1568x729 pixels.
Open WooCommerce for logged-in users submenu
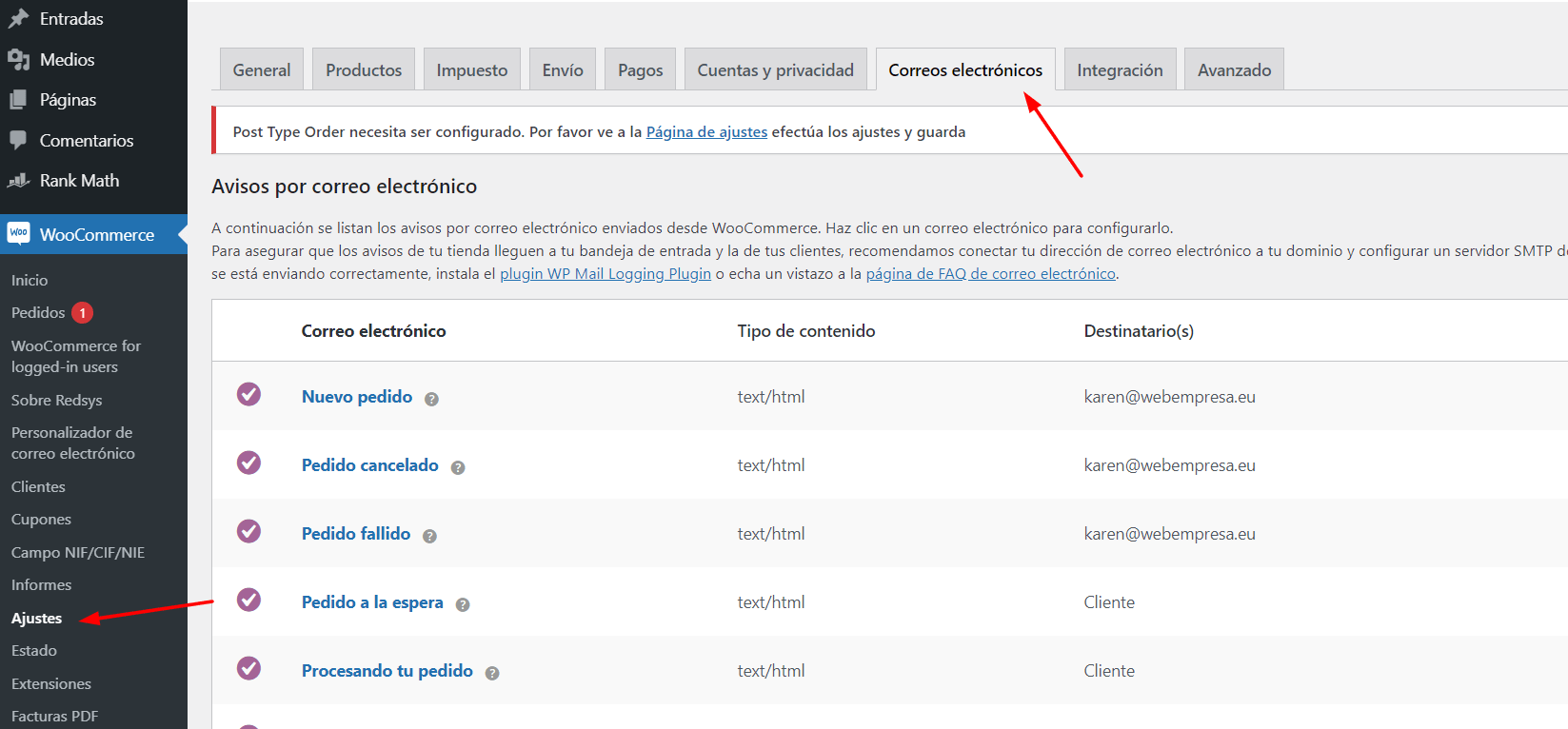[76, 356]
